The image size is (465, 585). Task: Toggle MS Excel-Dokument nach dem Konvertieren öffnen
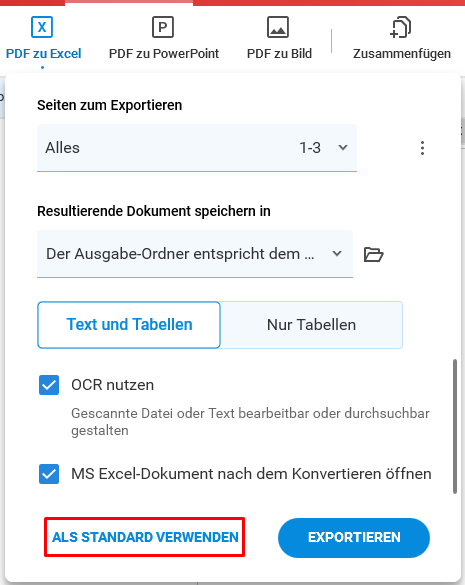coord(49,474)
